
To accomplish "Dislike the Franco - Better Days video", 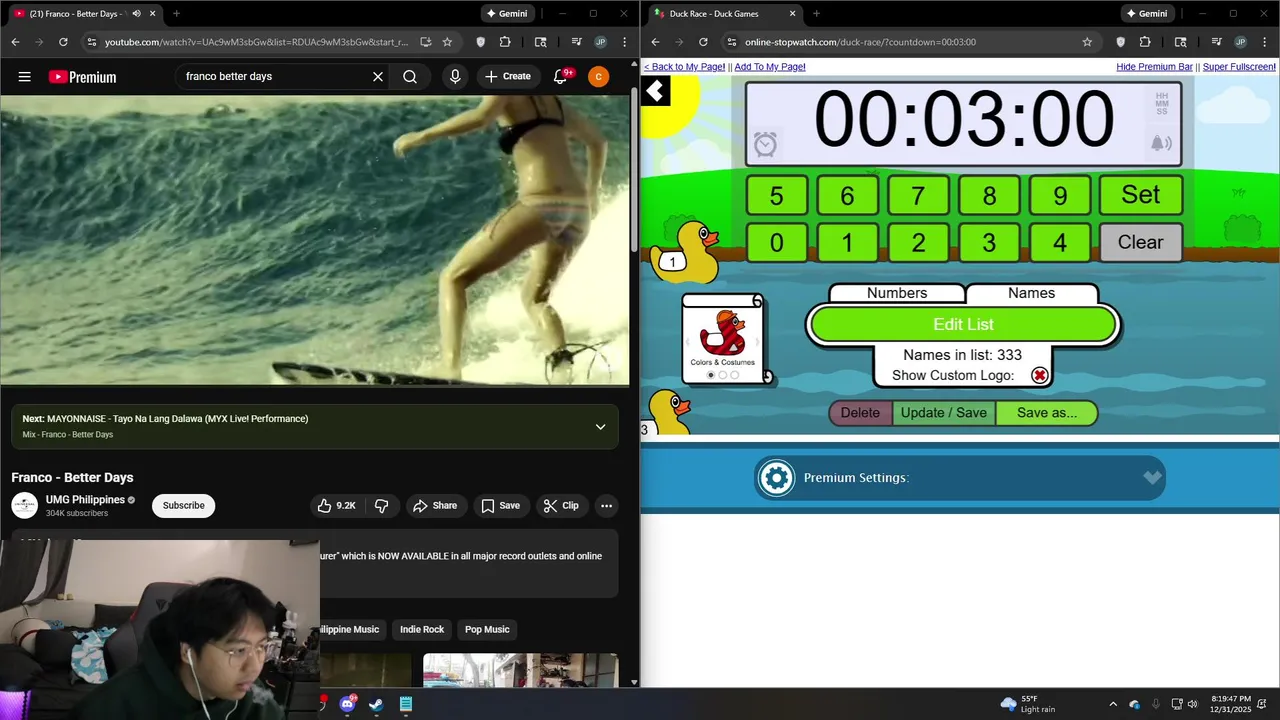I will click(381, 506).
